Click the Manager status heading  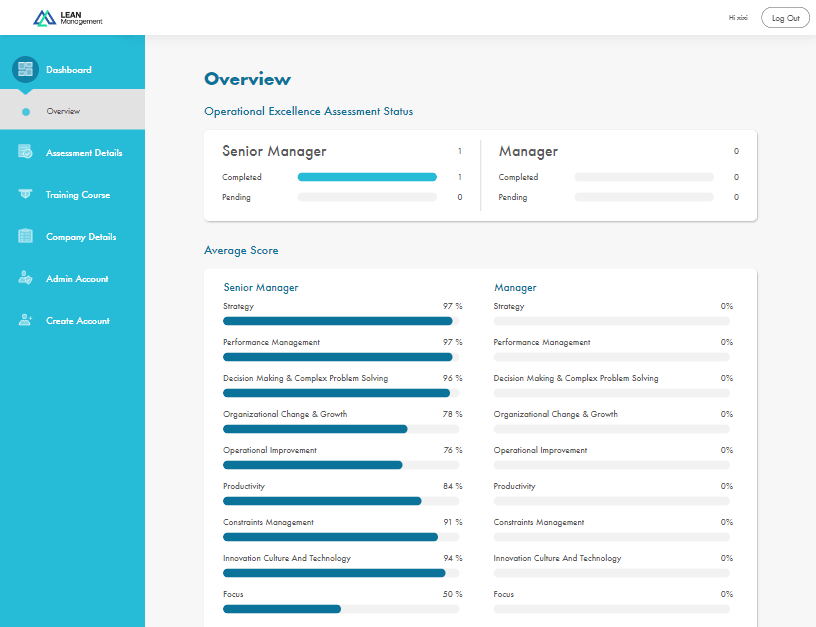528,152
